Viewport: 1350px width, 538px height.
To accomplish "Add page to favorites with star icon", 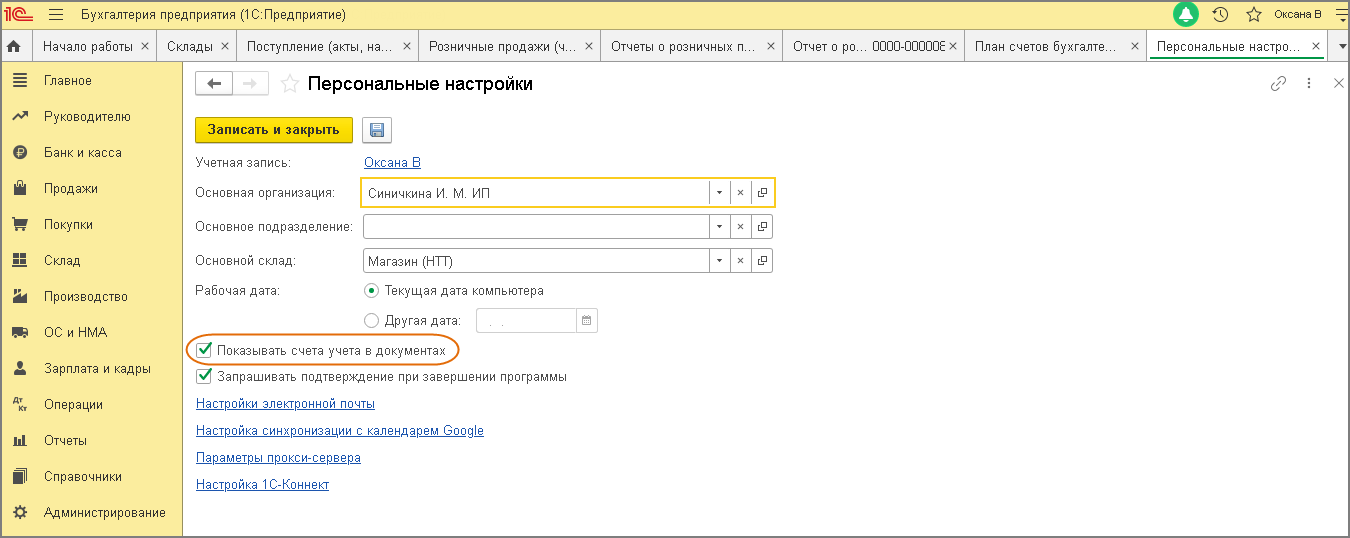I will coord(290,84).
